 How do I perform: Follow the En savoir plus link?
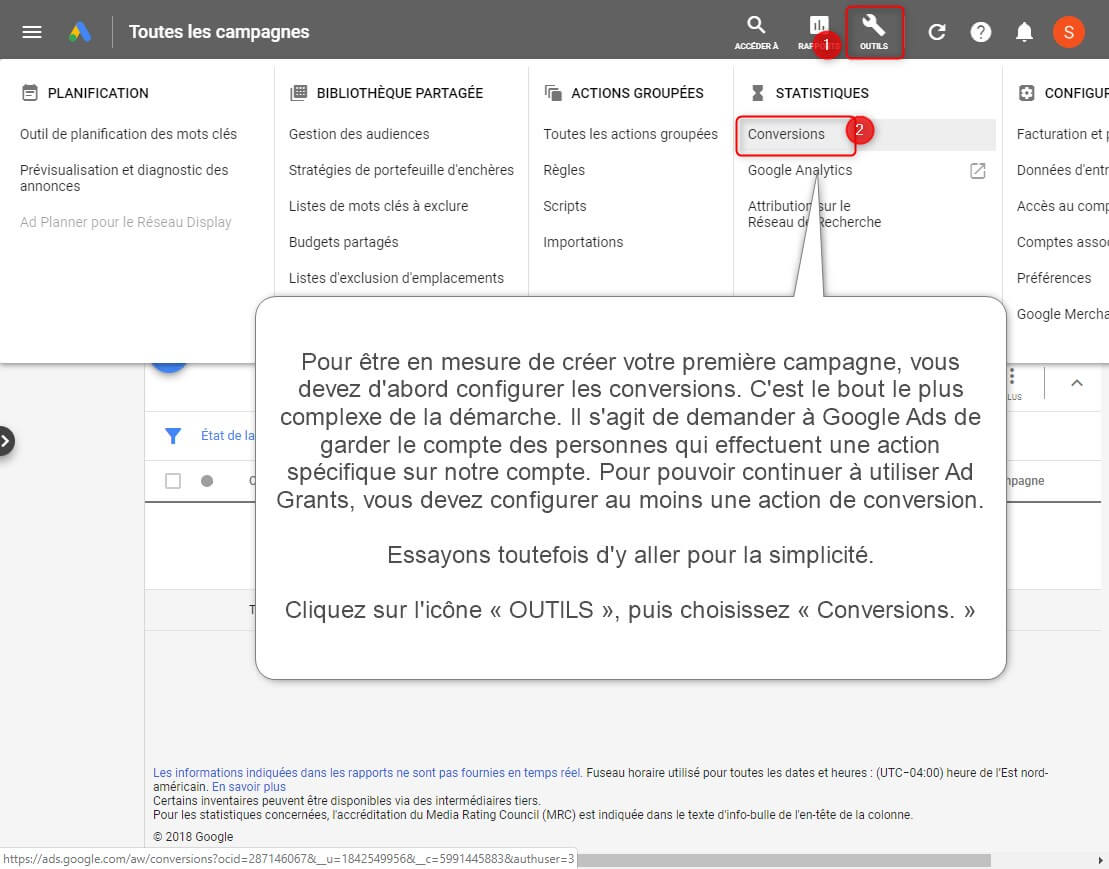coord(249,787)
